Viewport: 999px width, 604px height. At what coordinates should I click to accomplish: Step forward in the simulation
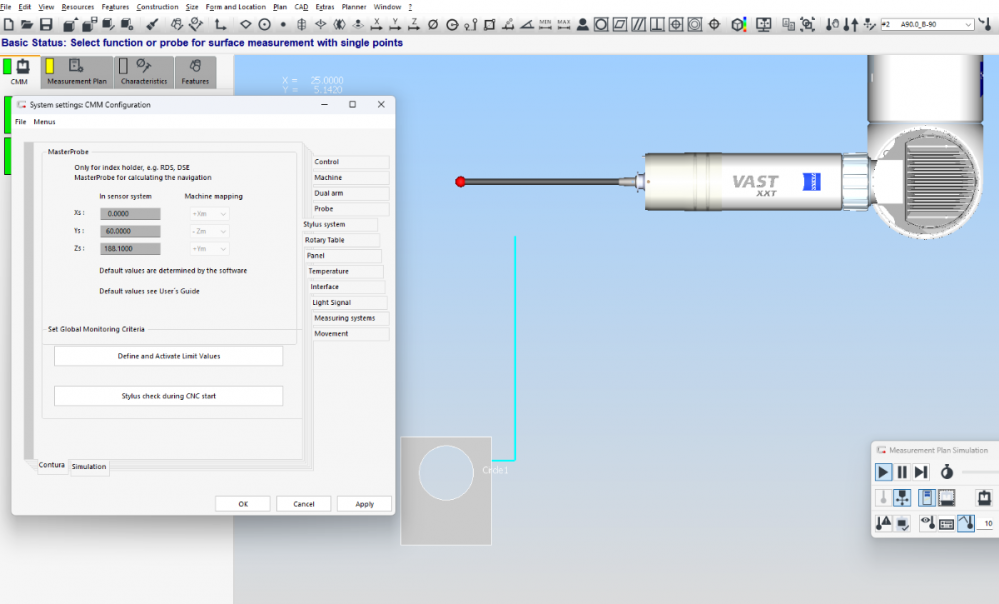(921, 472)
